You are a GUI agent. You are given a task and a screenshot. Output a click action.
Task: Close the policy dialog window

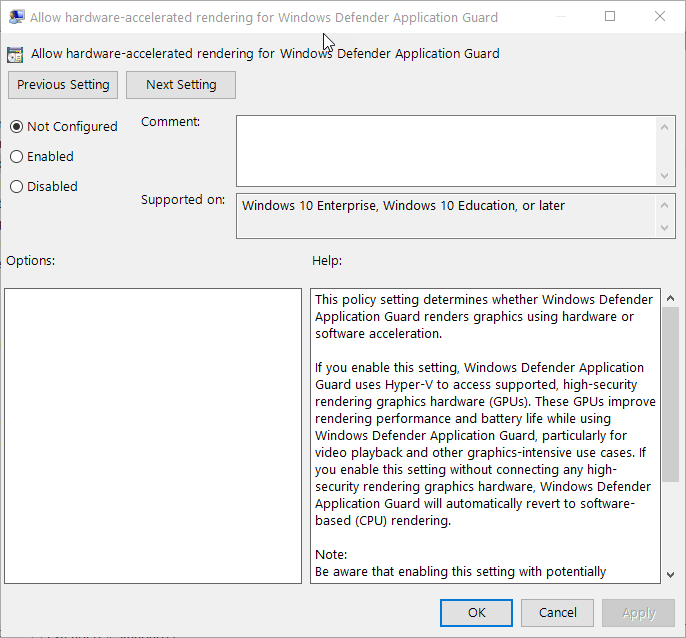click(660, 17)
